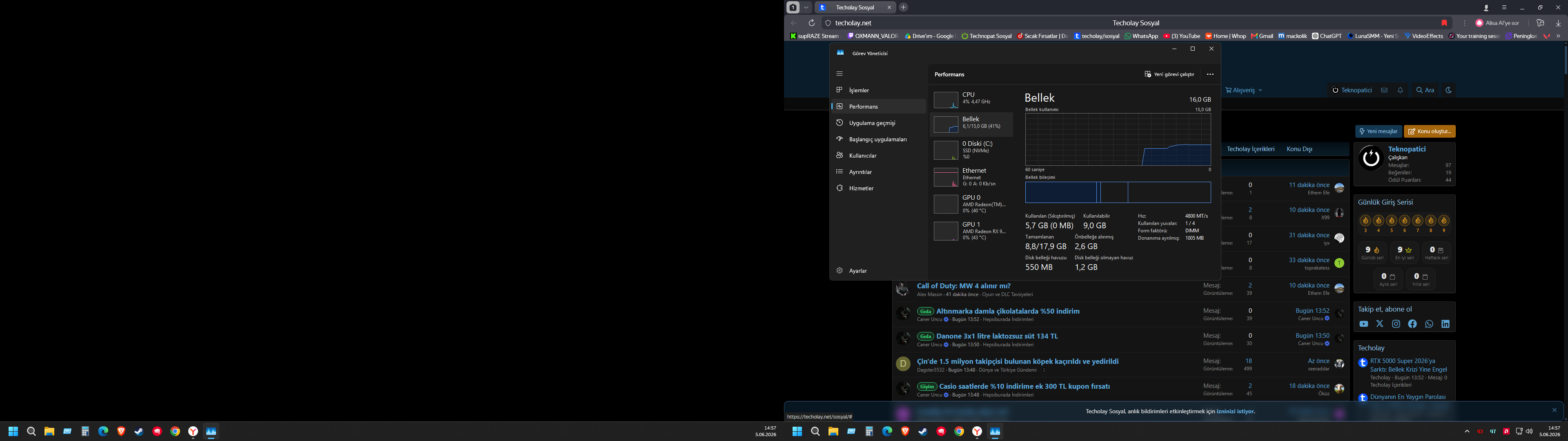Open browser profile account icon
Image resolution: width=1568 pixels, height=441 pixels.
[x=1486, y=7]
